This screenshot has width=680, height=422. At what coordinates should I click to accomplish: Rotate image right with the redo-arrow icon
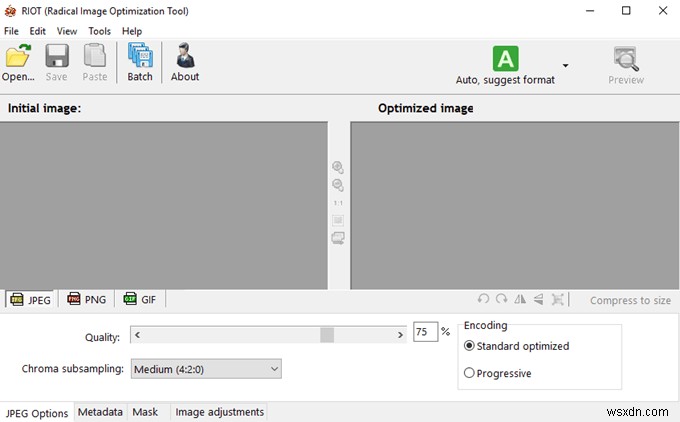click(502, 299)
